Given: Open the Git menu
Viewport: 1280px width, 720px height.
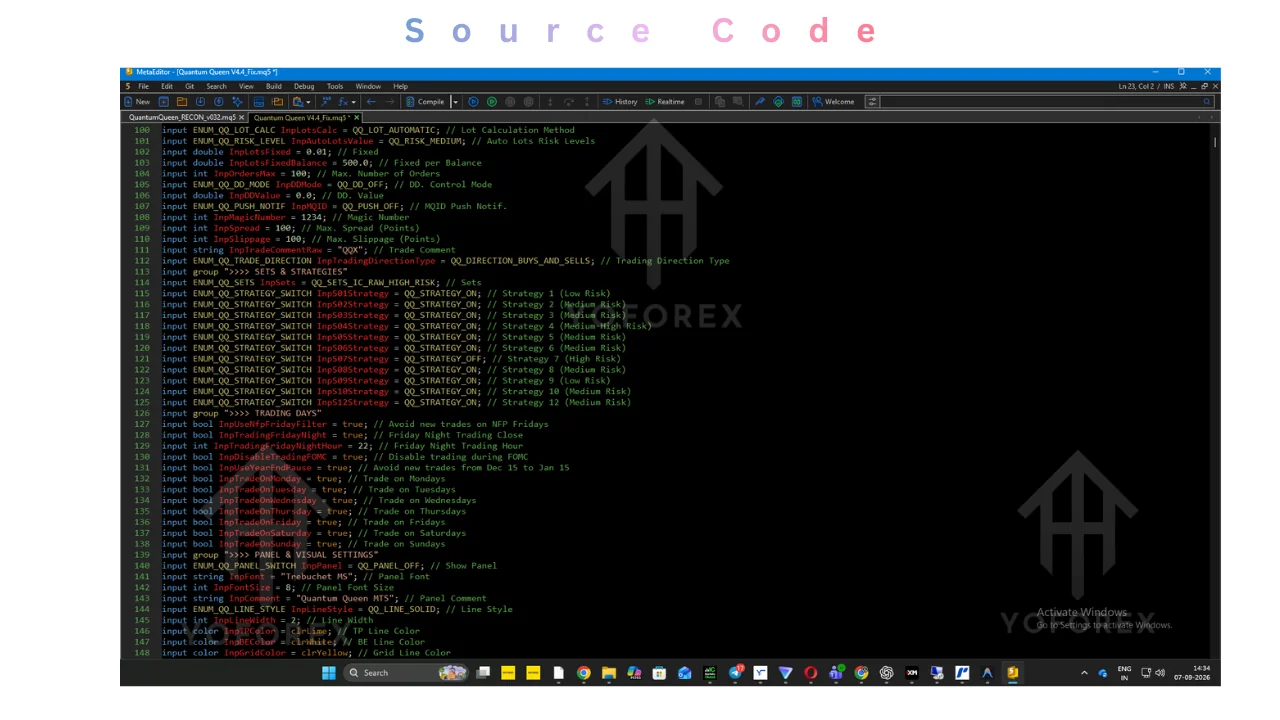Looking at the screenshot, I should click(x=189, y=87).
